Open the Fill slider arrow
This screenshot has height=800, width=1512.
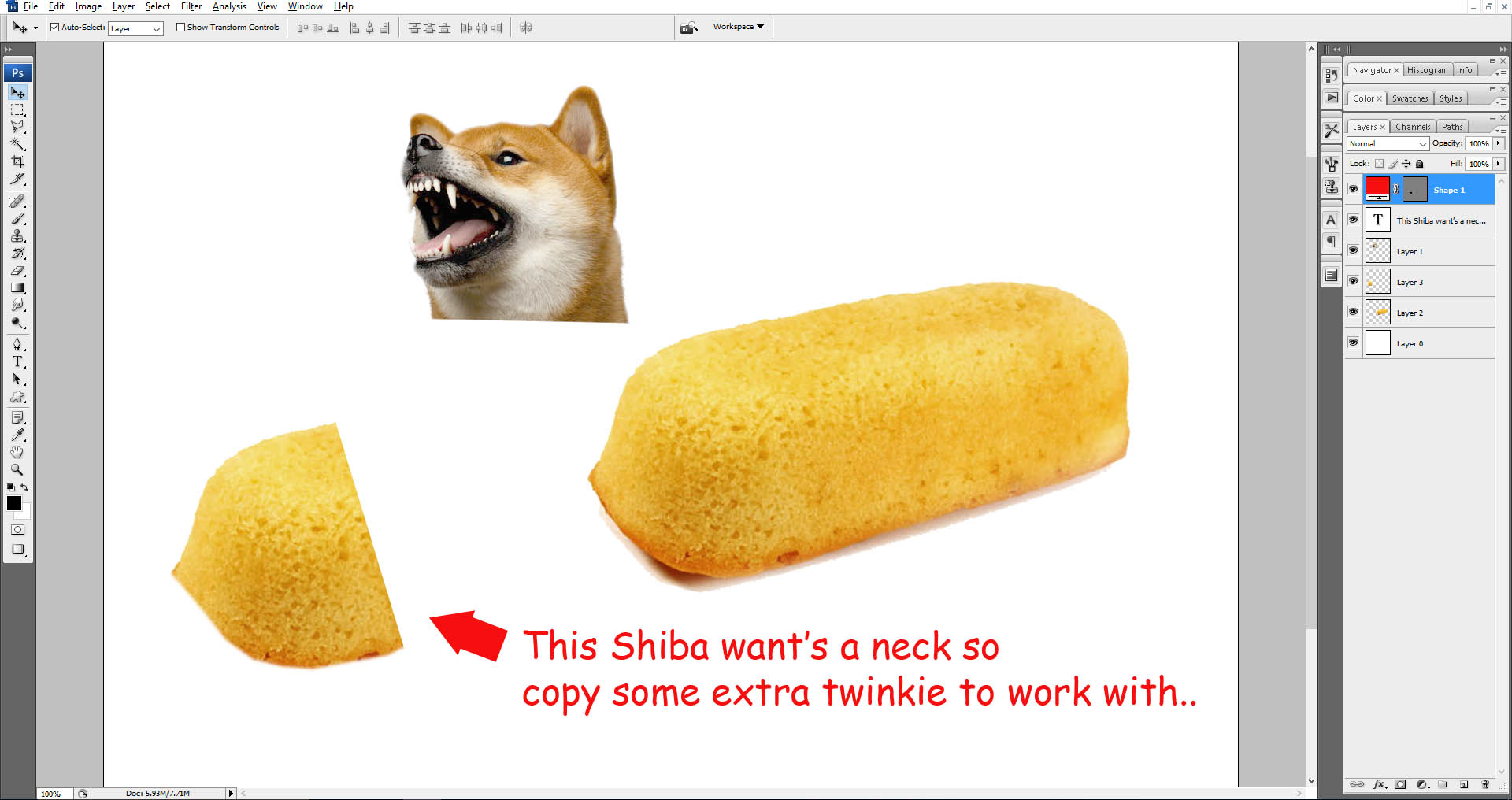[1498, 164]
